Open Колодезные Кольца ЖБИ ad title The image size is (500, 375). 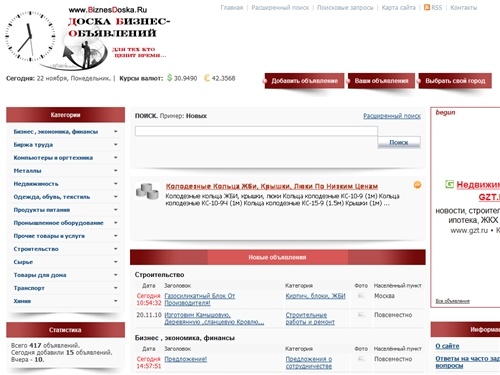pos(272,186)
